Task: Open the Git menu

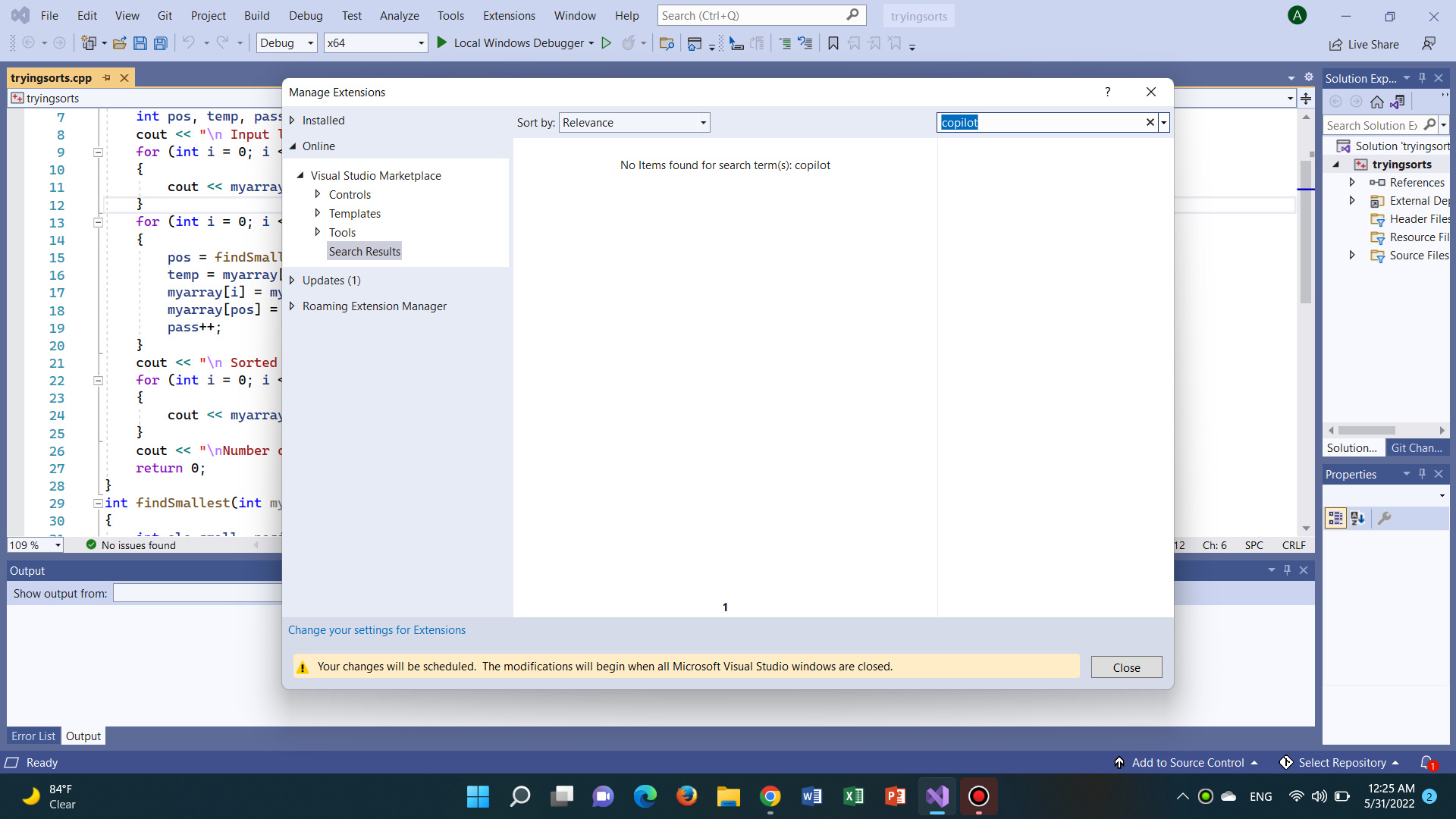Action: (164, 15)
